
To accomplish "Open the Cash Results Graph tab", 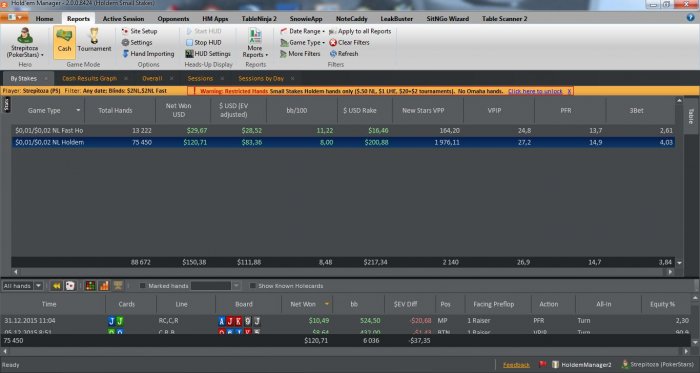I will point(89,79).
